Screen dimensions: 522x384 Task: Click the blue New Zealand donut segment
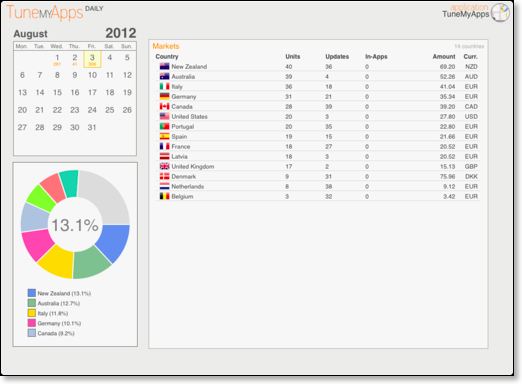pos(114,242)
